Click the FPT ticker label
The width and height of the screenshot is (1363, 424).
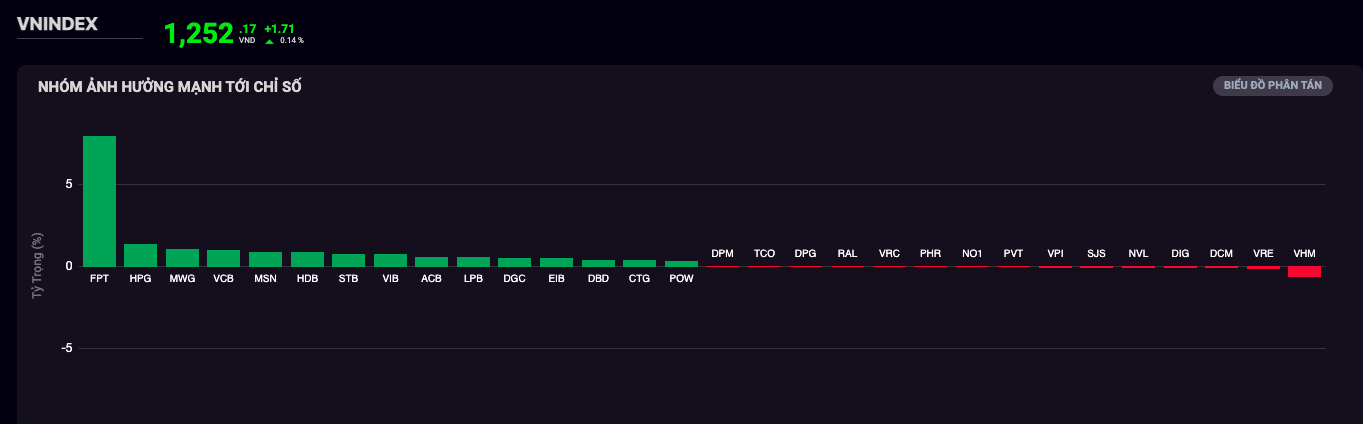pyautogui.click(x=99, y=278)
